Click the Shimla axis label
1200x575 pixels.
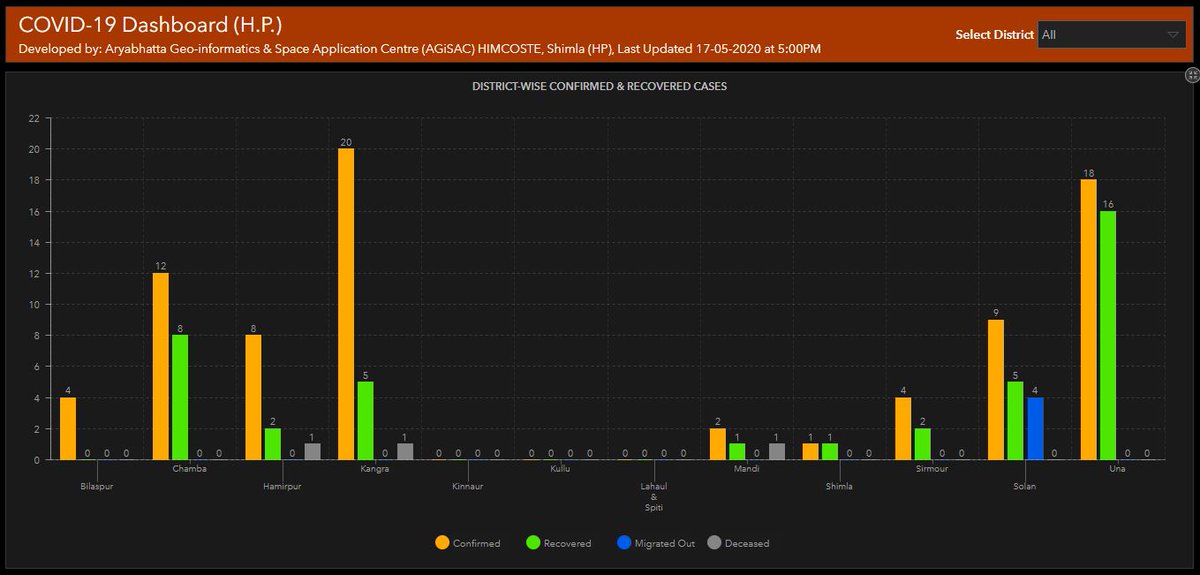(840, 485)
